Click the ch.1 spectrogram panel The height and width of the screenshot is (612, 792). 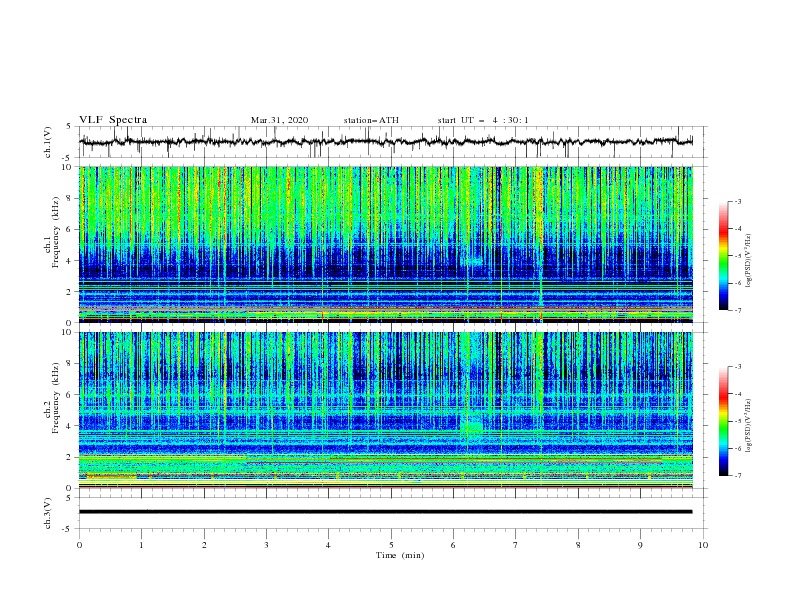pos(385,244)
